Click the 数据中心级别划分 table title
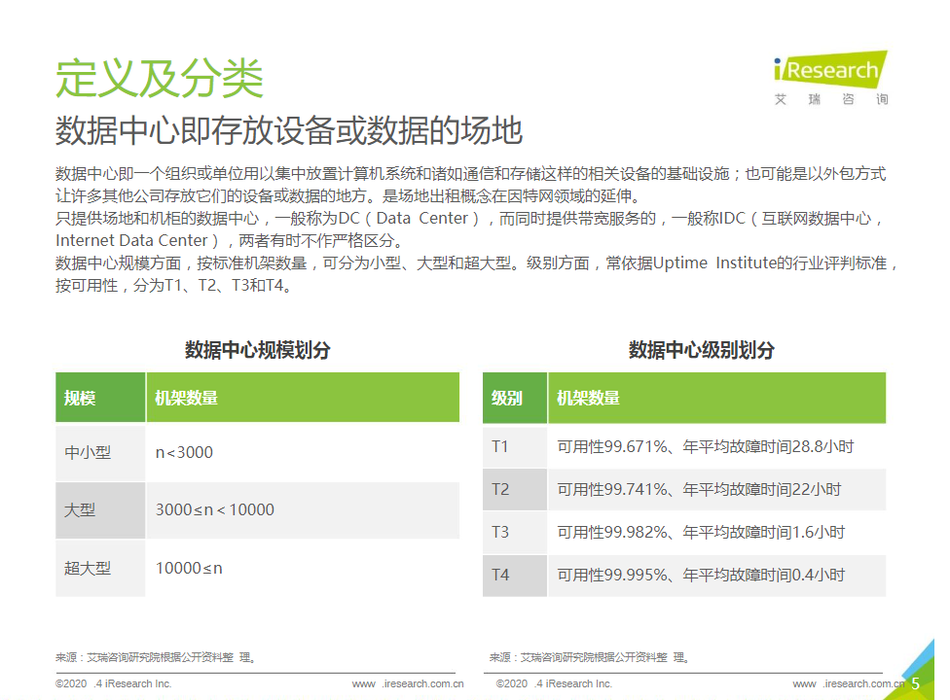 pyautogui.click(x=701, y=350)
